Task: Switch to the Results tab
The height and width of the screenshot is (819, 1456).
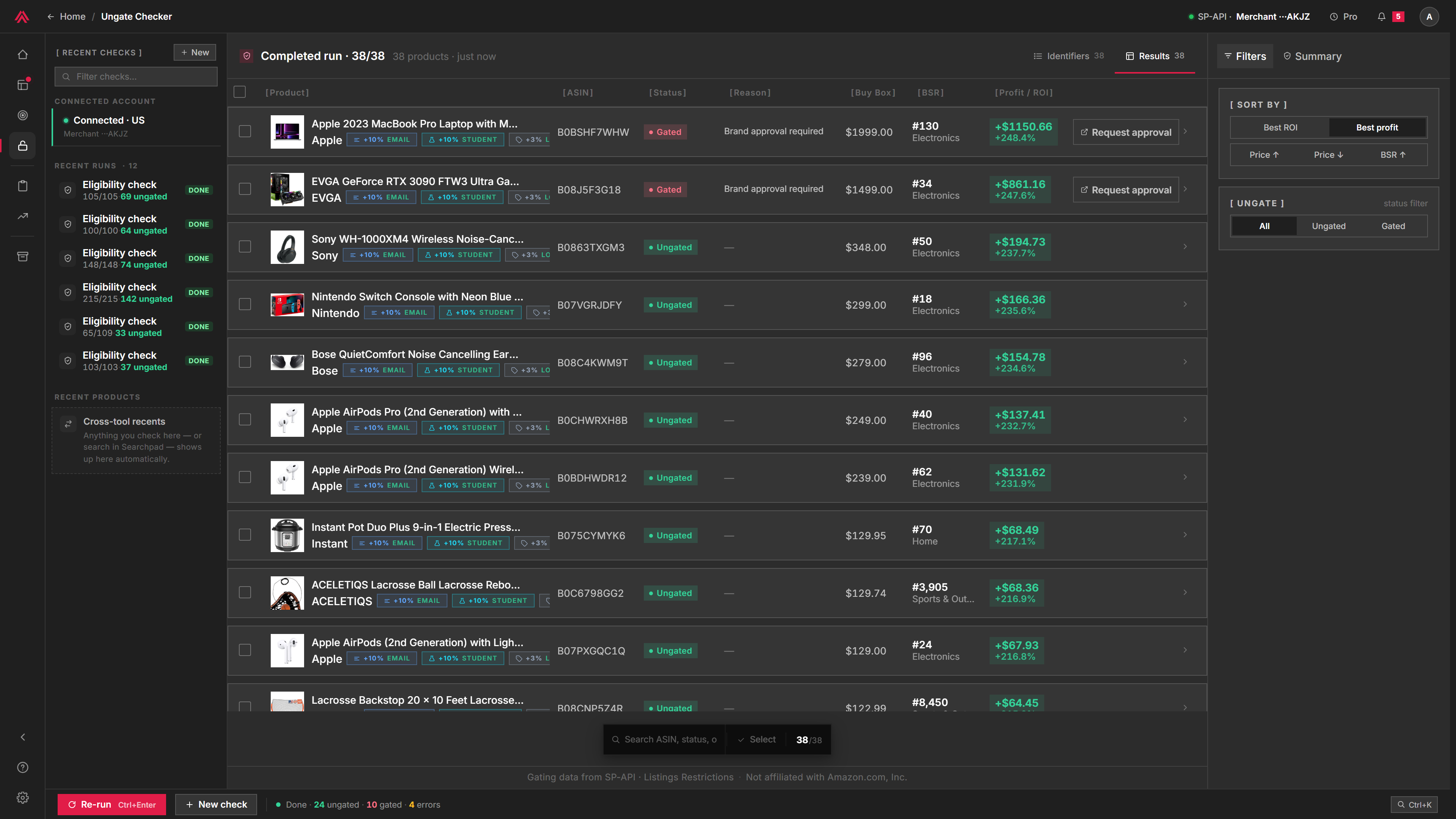Action: [x=1155, y=56]
